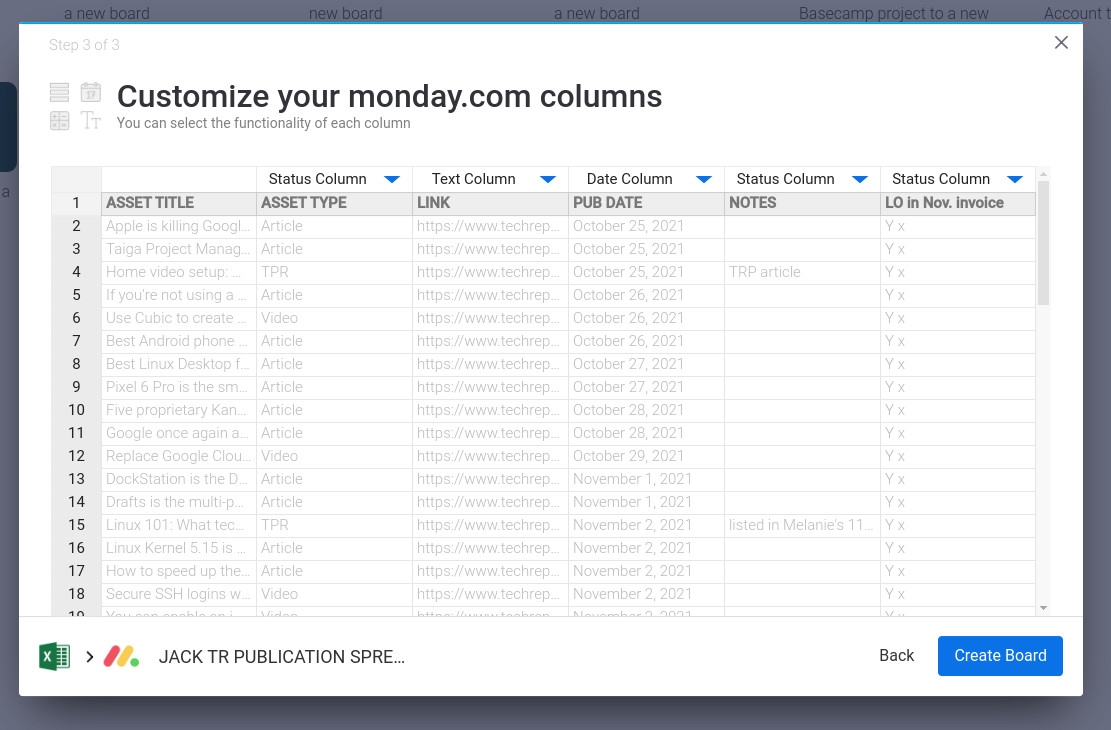The height and width of the screenshot is (730, 1111).
Task: Open the Status Column dropdown above NOTES
Action: (x=860, y=179)
